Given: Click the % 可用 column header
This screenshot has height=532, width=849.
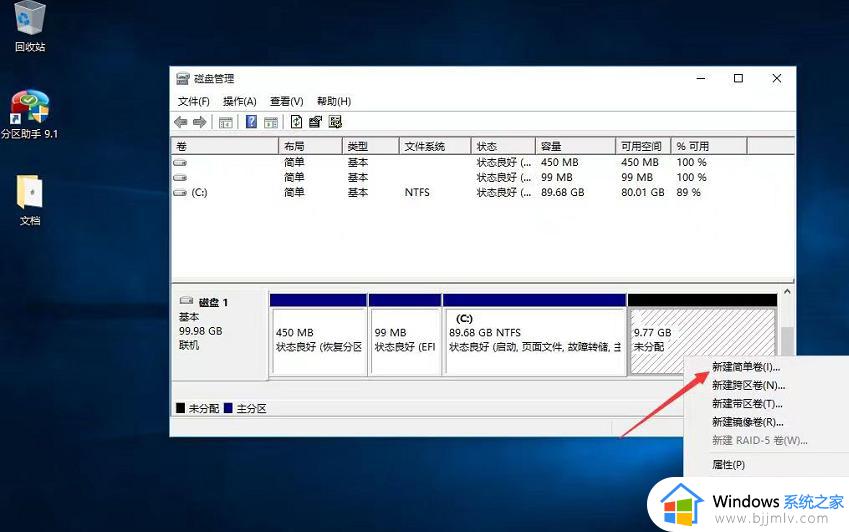Looking at the screenshot, I should pos(709,146).
